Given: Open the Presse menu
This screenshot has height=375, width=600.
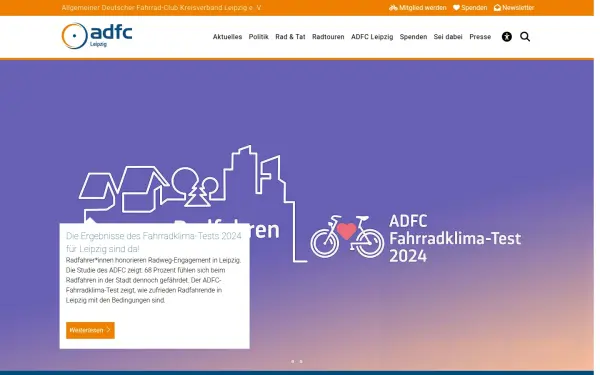Looking at the screenshot, I should pyautogui.click(x=480, y=37).
